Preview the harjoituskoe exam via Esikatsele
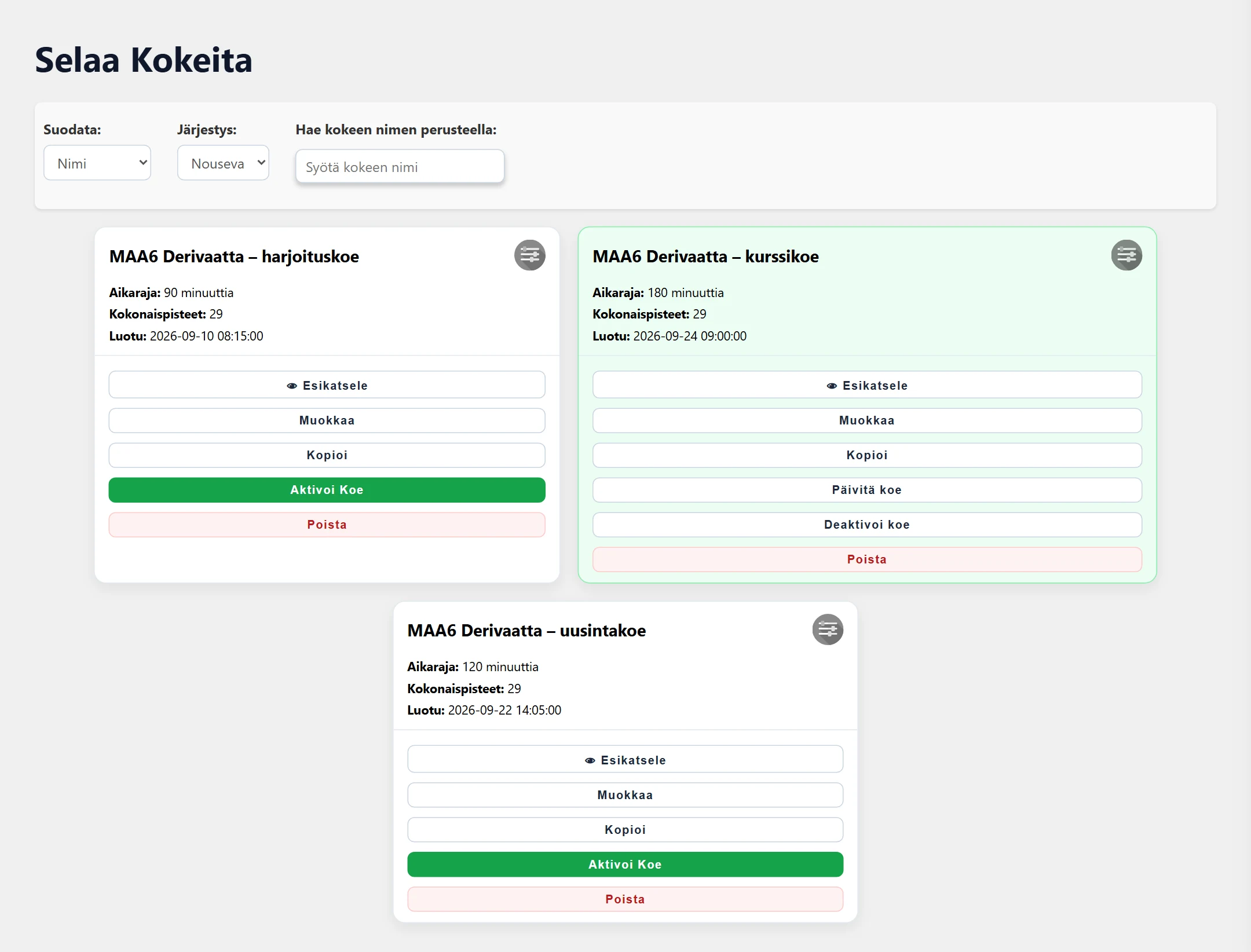Viewport: 1251px width, 952px height. pos(327,385)
